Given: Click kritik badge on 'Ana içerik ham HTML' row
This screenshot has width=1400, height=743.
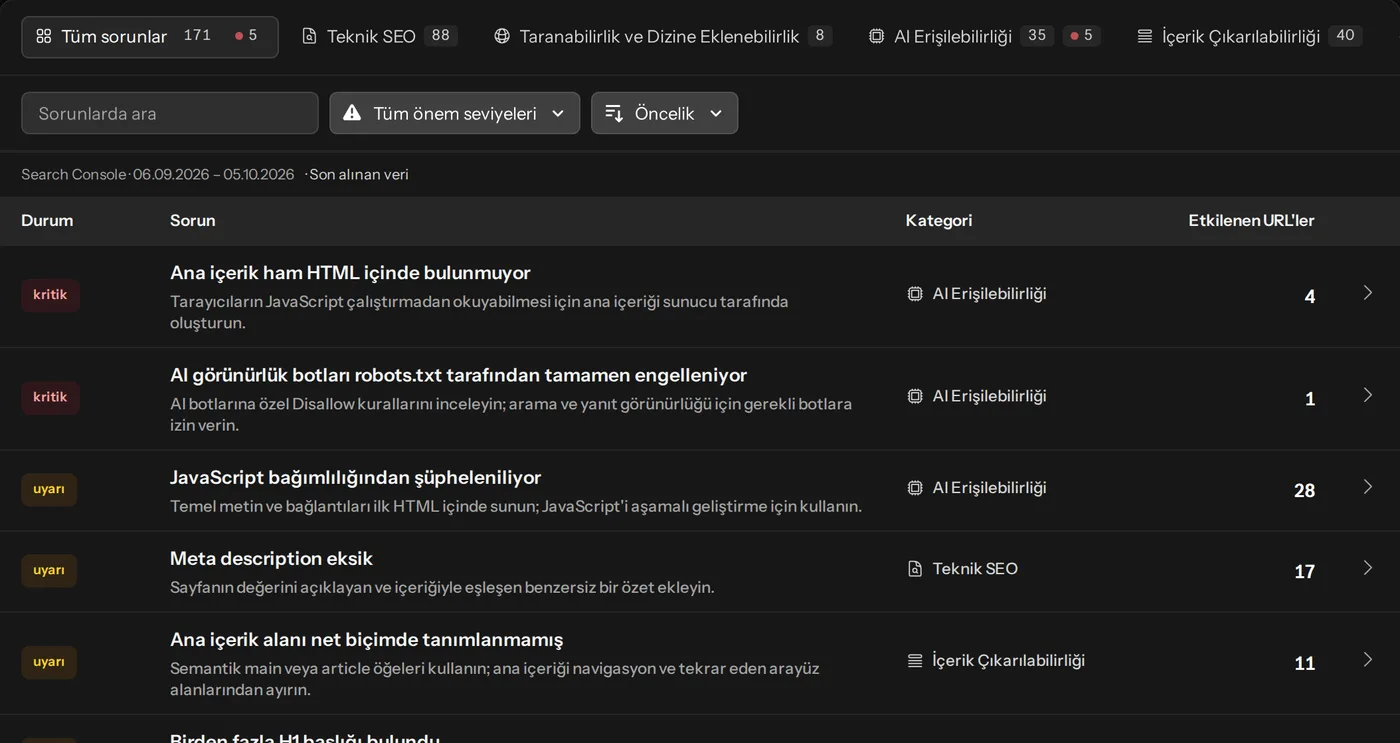Looking at the screenshot, I should 50,295.
